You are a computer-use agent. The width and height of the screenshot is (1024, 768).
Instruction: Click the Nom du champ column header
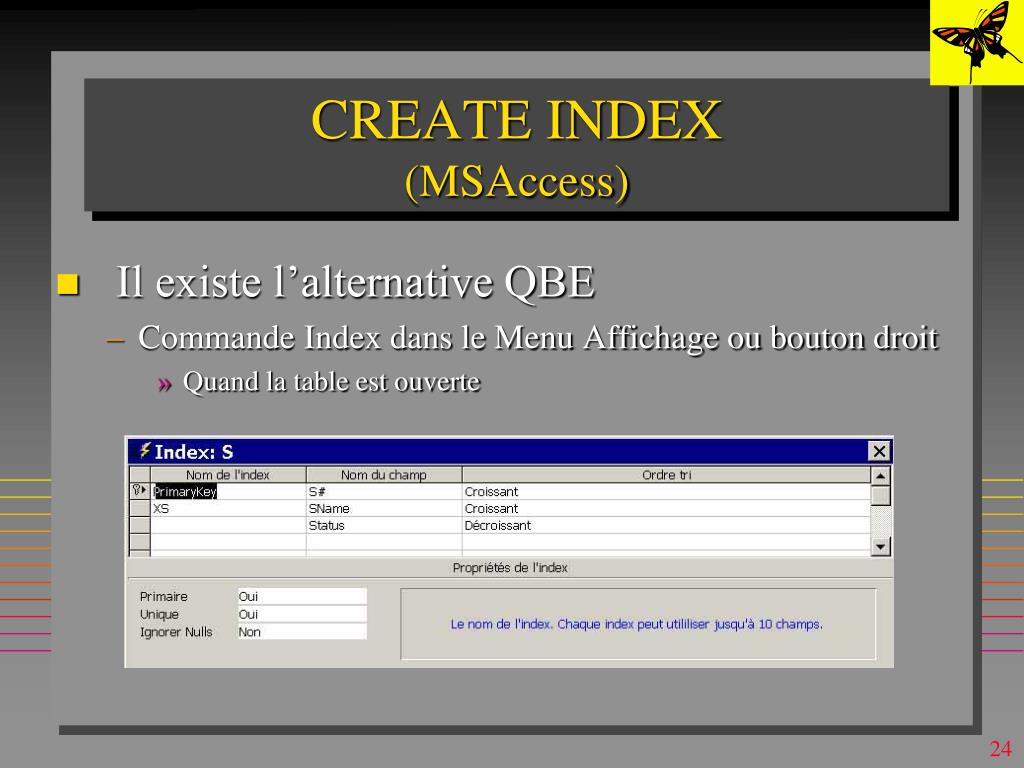pyautogui.click(x=384, y=475)
